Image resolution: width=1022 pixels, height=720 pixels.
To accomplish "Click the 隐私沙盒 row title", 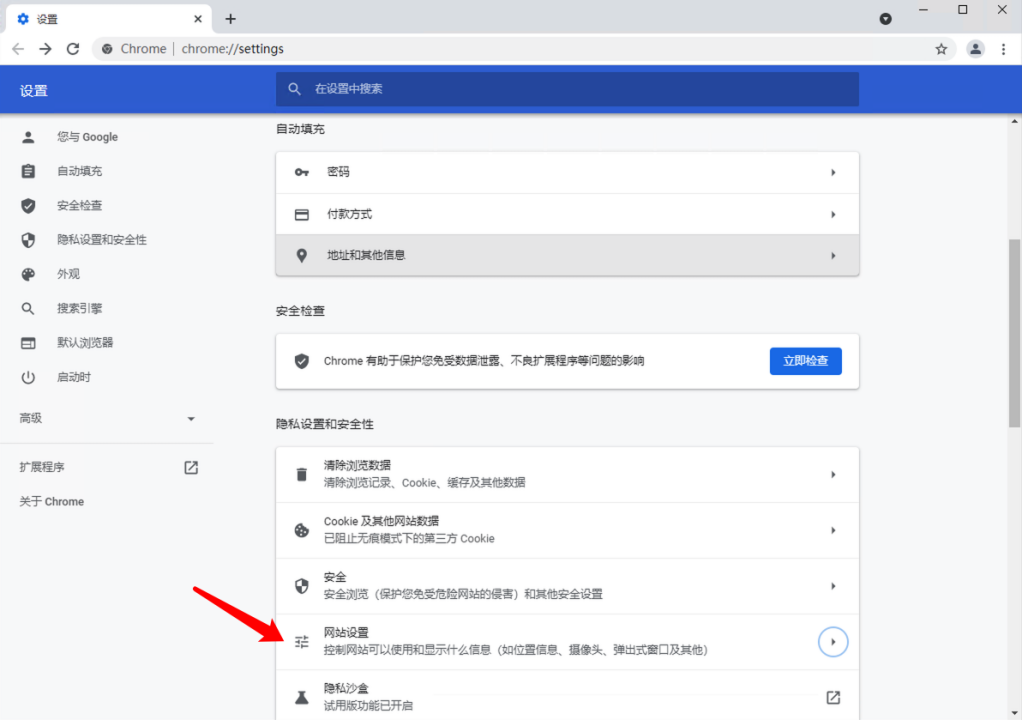I will coord(346,689).
